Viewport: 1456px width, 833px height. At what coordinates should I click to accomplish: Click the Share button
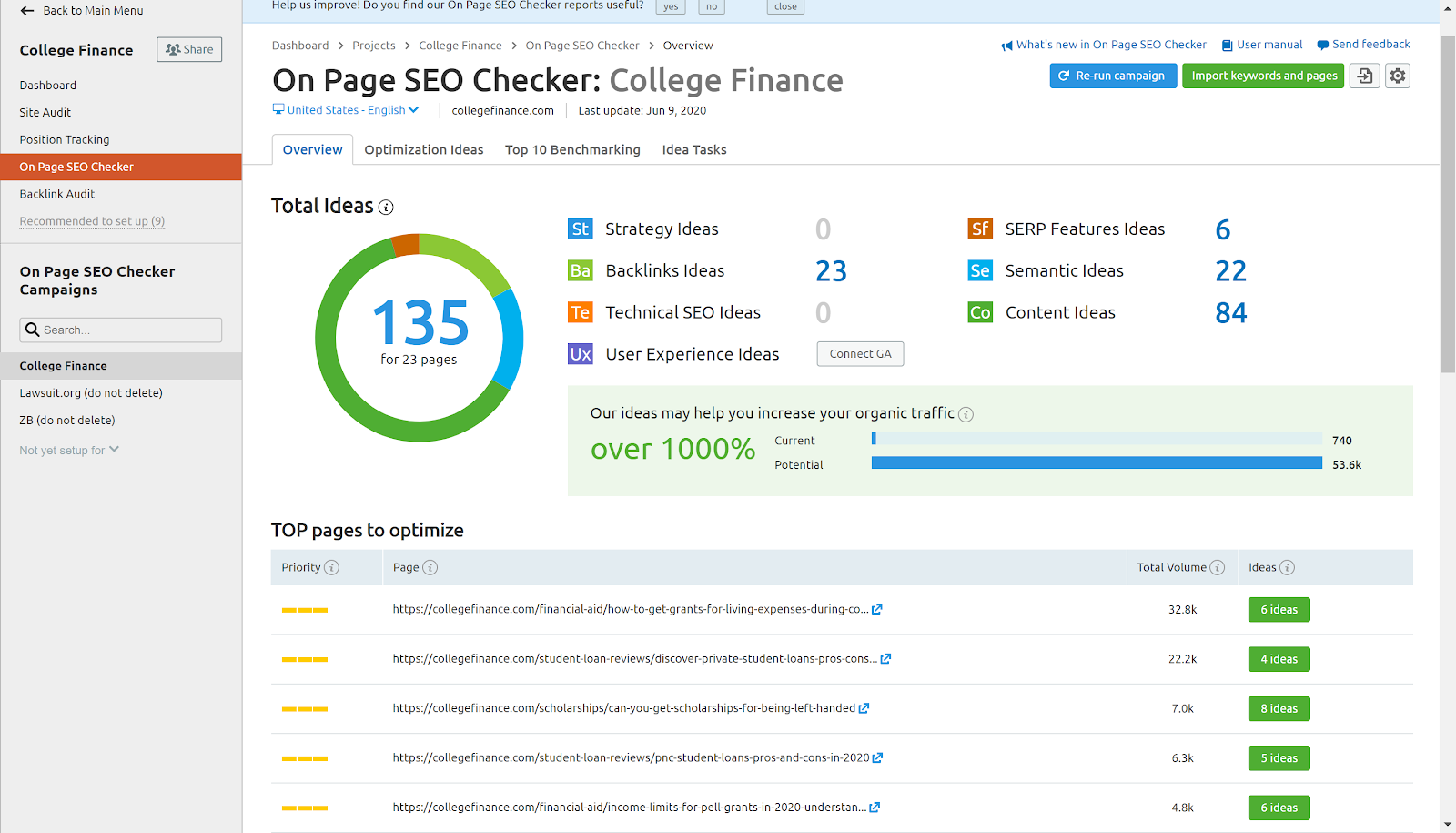189,49
